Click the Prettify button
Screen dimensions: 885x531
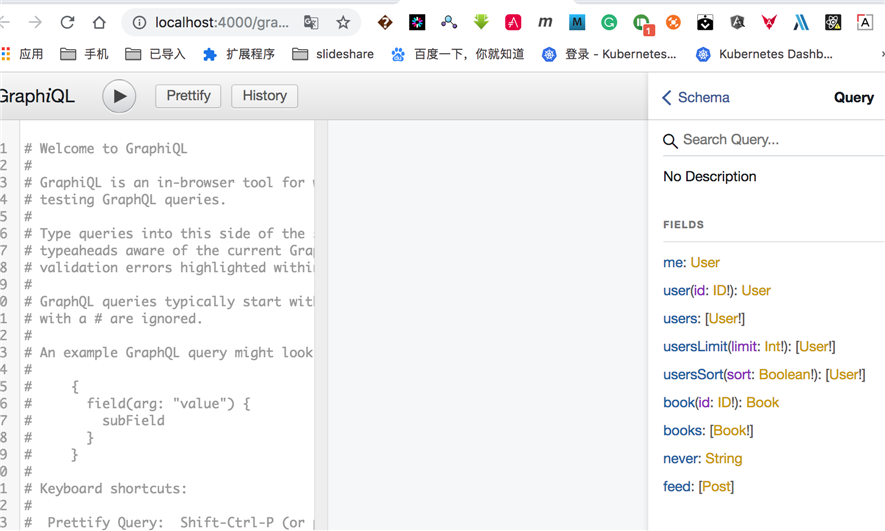coord(188,96)
